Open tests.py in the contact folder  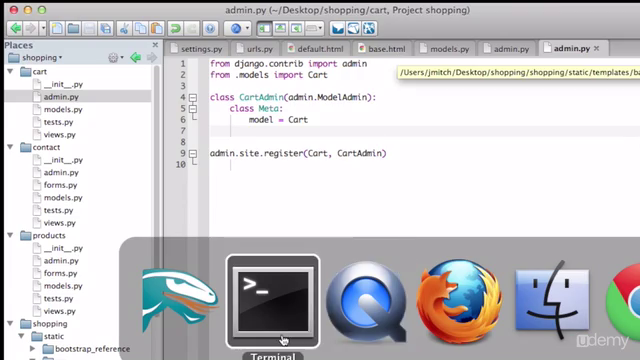(x=58, y=210)
